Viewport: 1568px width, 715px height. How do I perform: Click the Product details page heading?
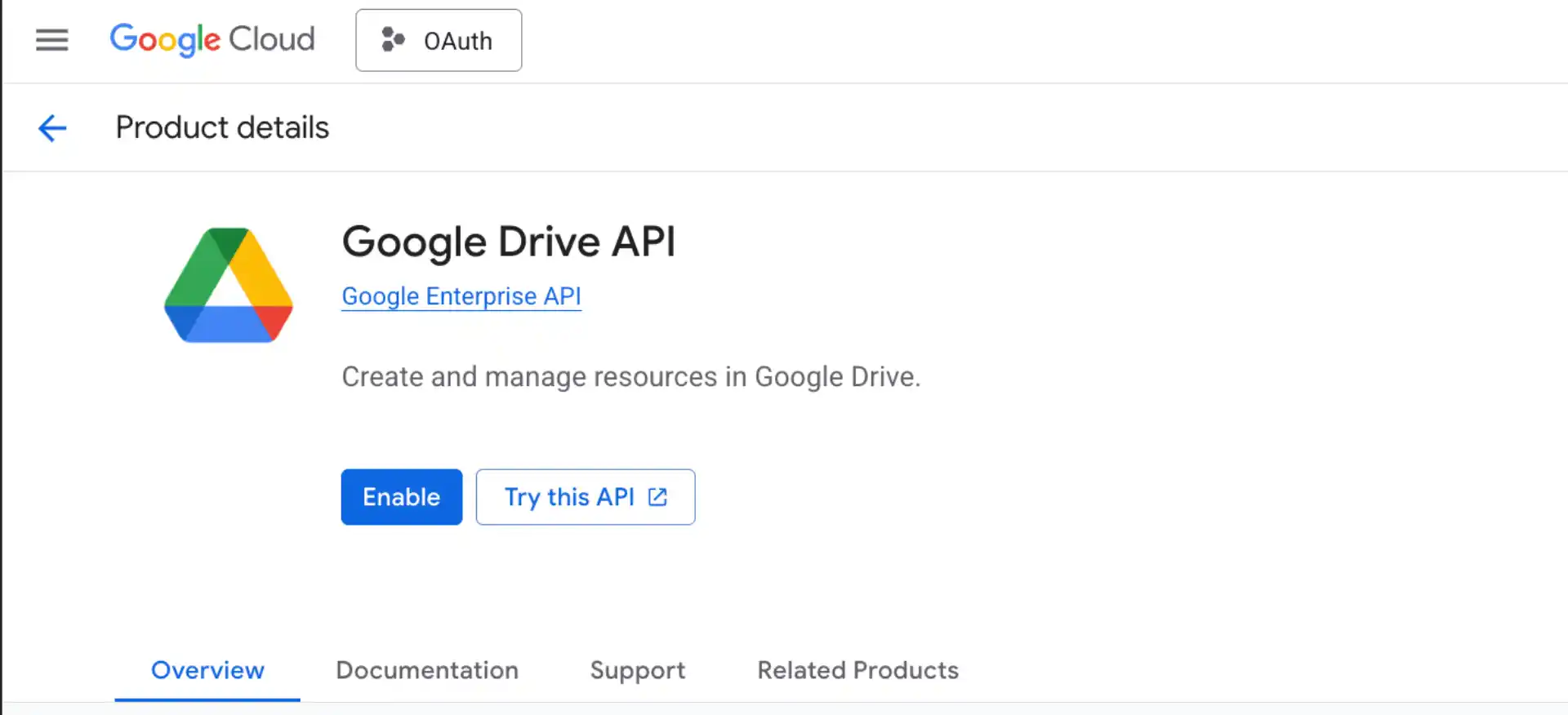[x=222, y=128]
